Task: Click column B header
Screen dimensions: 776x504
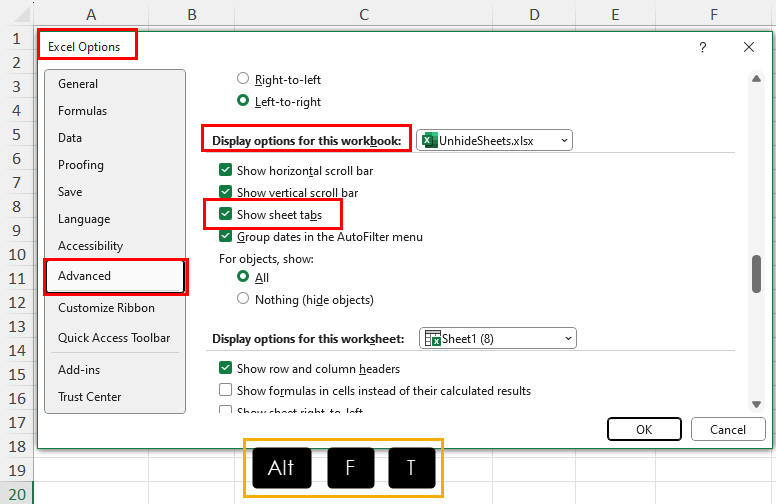Action: [192, 14]
